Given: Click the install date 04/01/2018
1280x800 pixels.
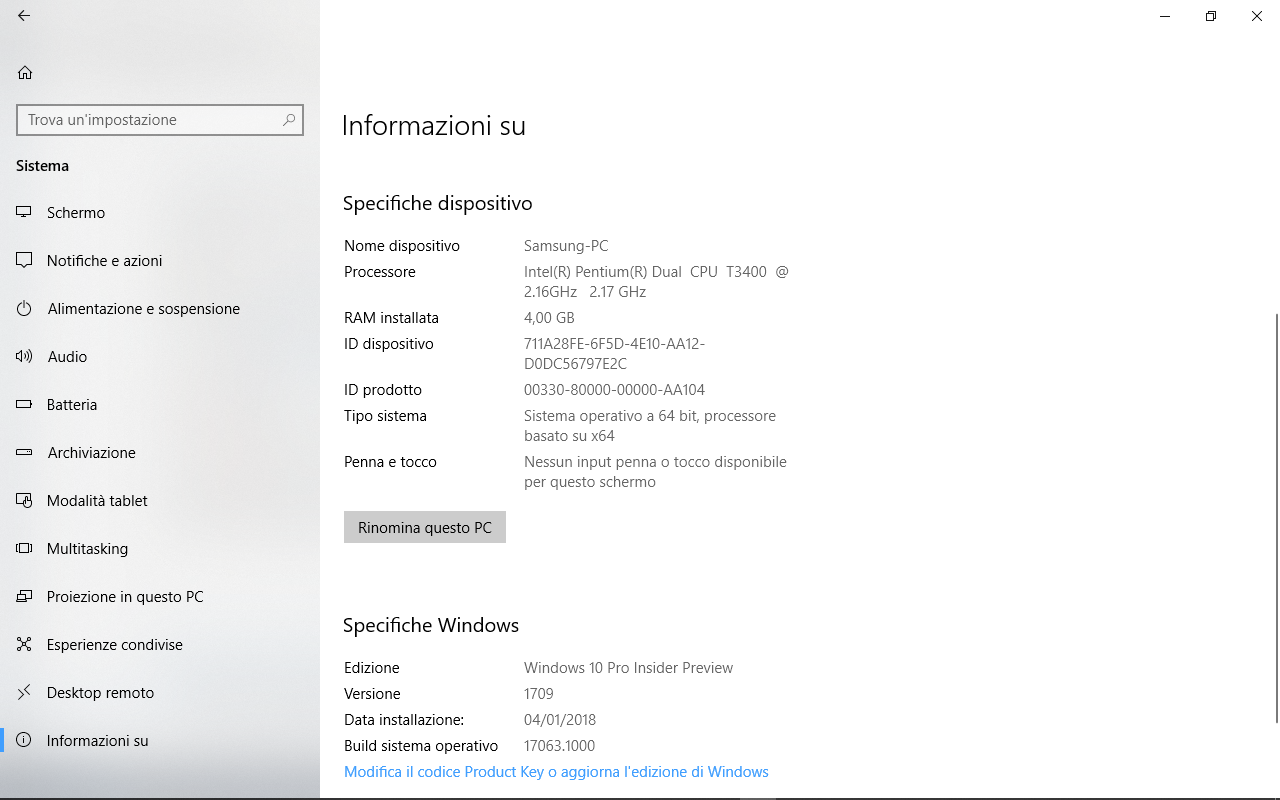Looking at the screenshot, I should click(x=560, y=720).
